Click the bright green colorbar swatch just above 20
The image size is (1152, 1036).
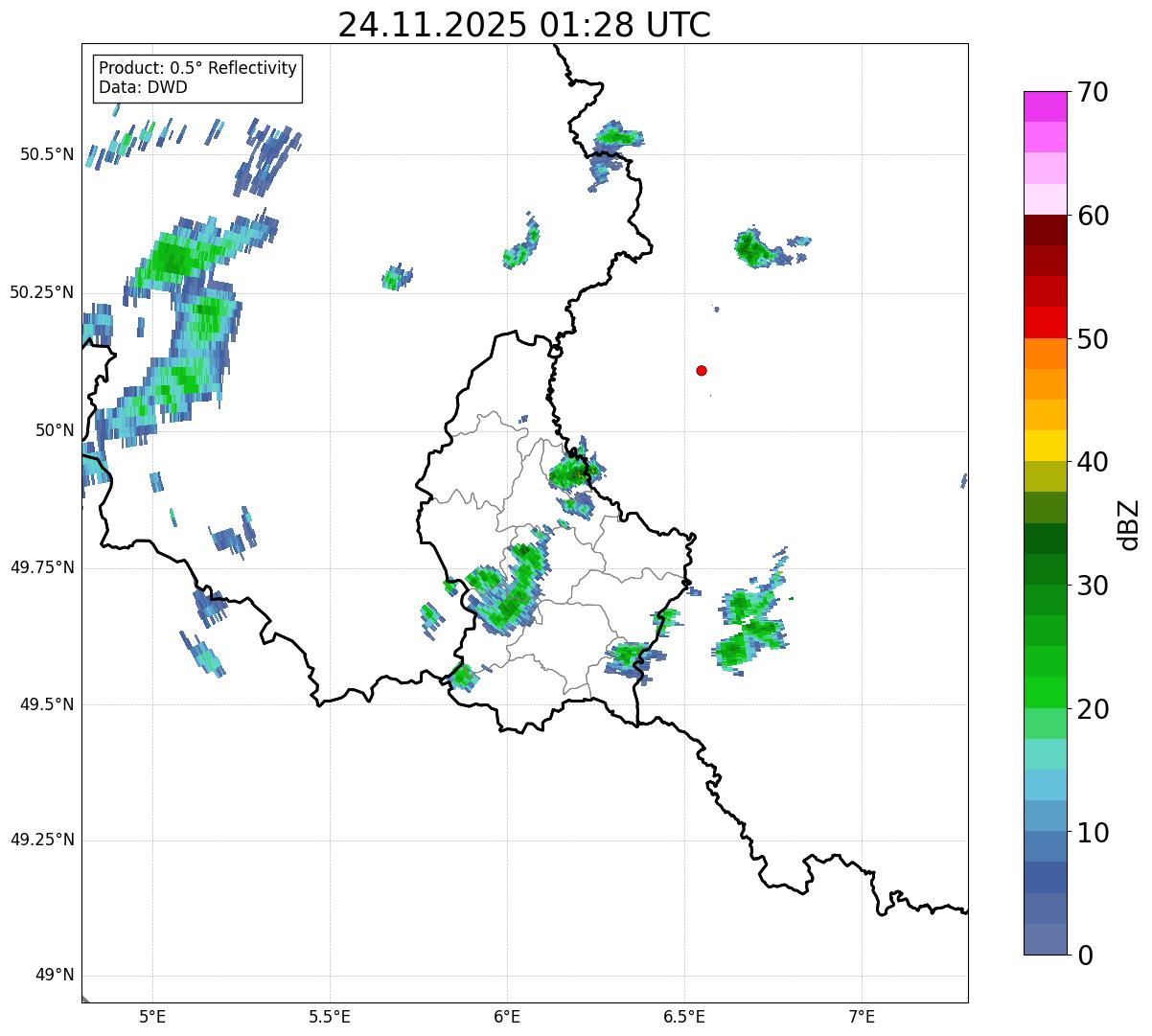1046,692
